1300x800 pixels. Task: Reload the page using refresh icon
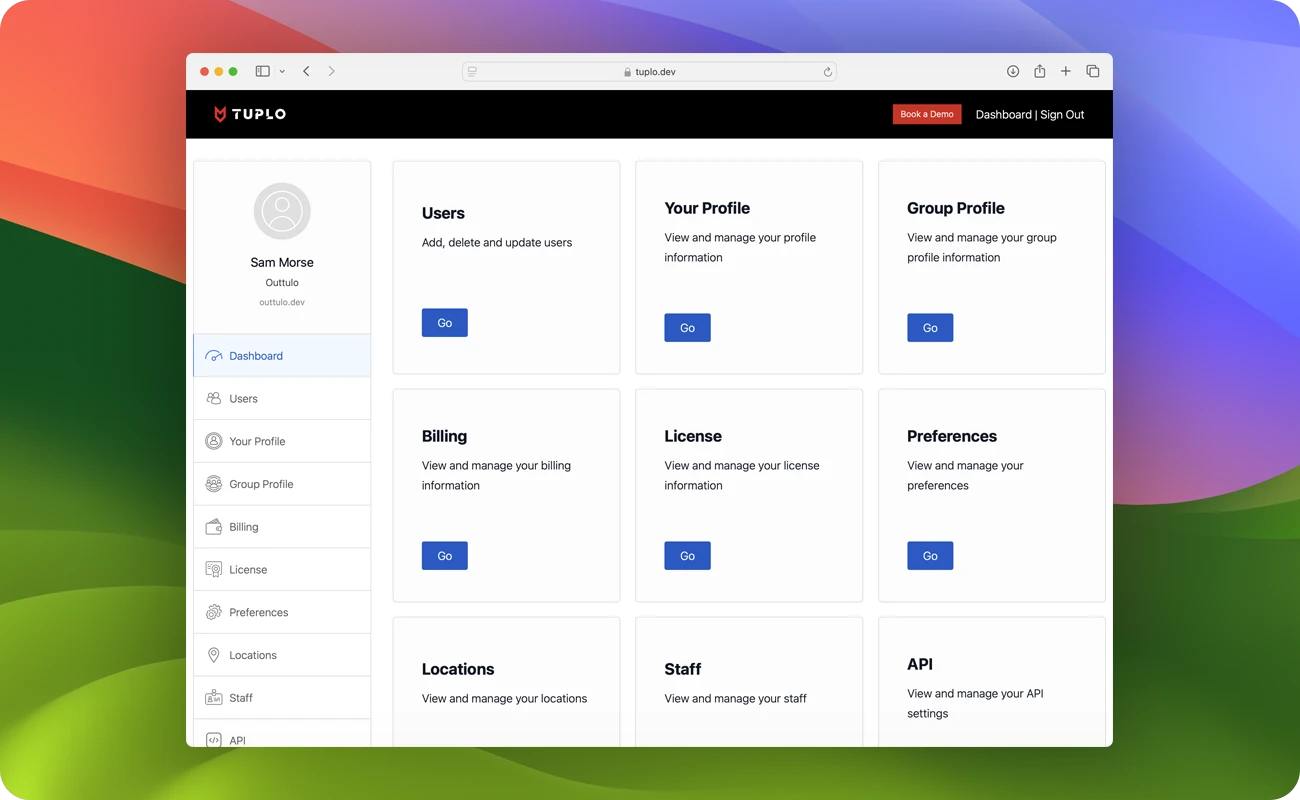827,72
